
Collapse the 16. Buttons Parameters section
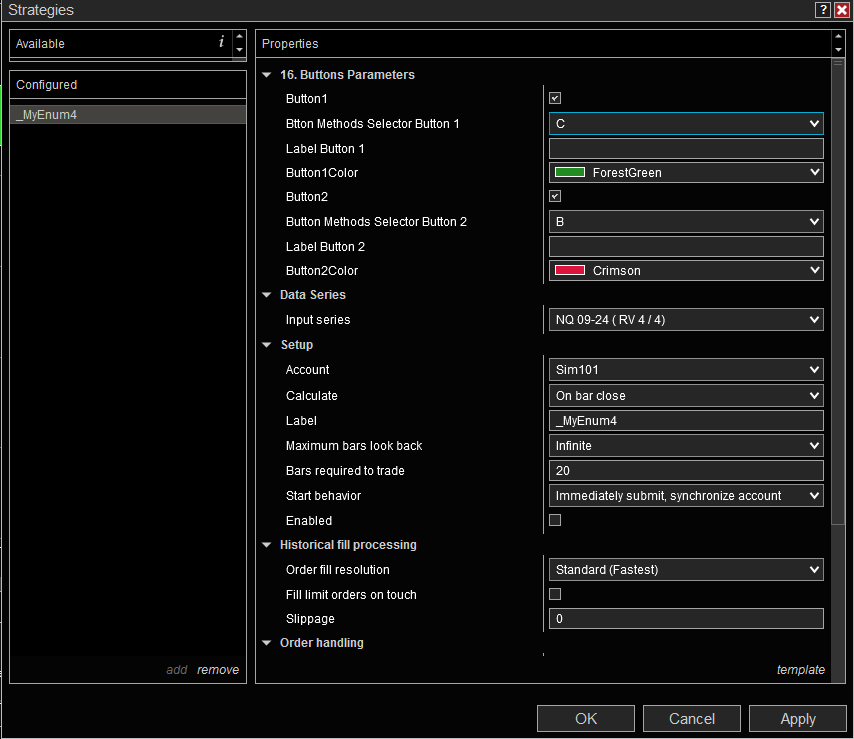click(x=267, y=75)
